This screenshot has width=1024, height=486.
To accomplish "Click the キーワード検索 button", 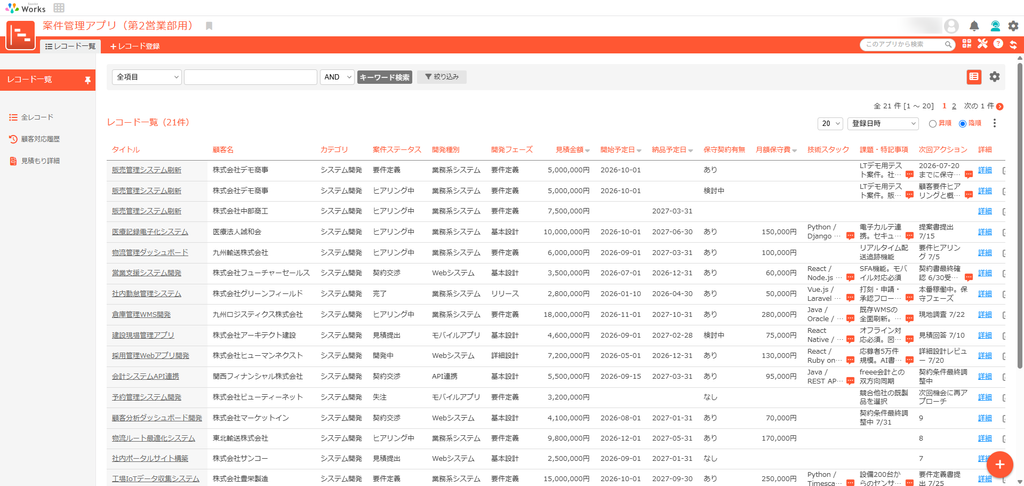I will coord(385,77).
